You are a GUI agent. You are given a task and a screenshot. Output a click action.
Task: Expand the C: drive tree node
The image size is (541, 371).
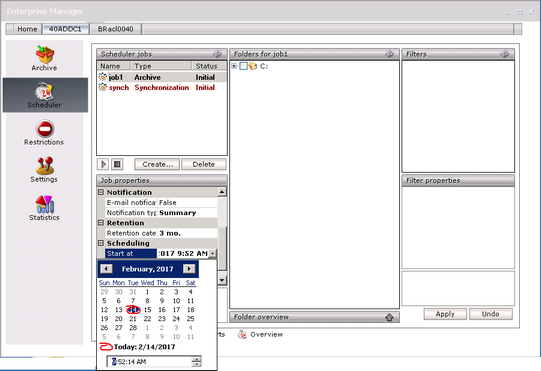pos(234,66)
